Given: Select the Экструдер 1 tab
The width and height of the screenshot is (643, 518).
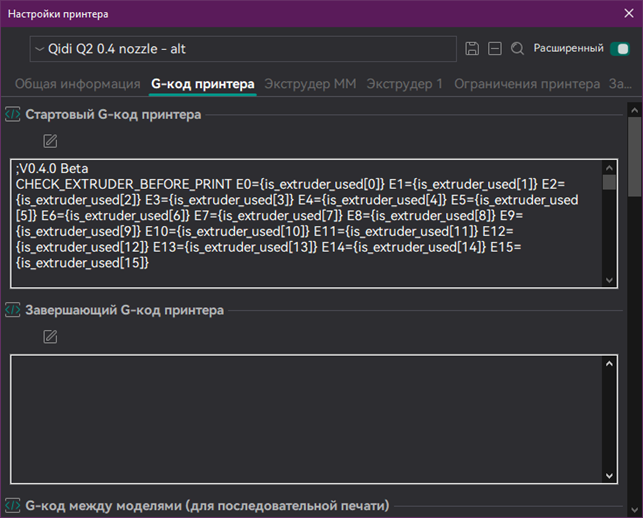Looking at the screenshot, I should [404, 84].
